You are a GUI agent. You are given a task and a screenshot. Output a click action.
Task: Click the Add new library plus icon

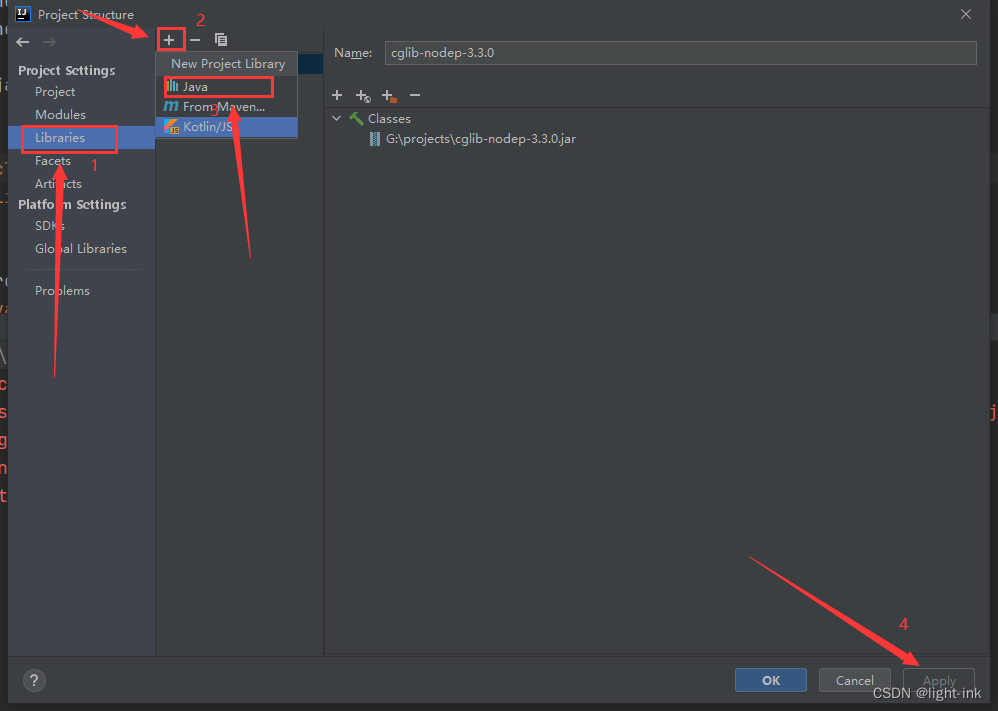click(169, 40)
